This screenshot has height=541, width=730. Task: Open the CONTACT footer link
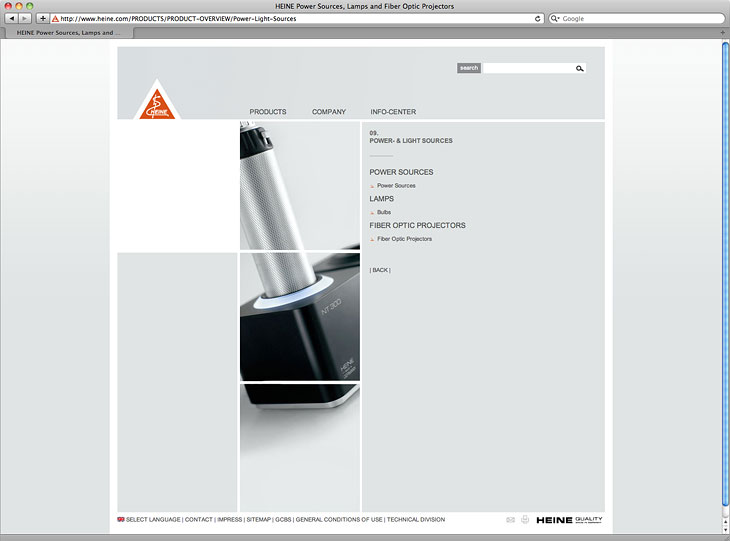[198, 520]
